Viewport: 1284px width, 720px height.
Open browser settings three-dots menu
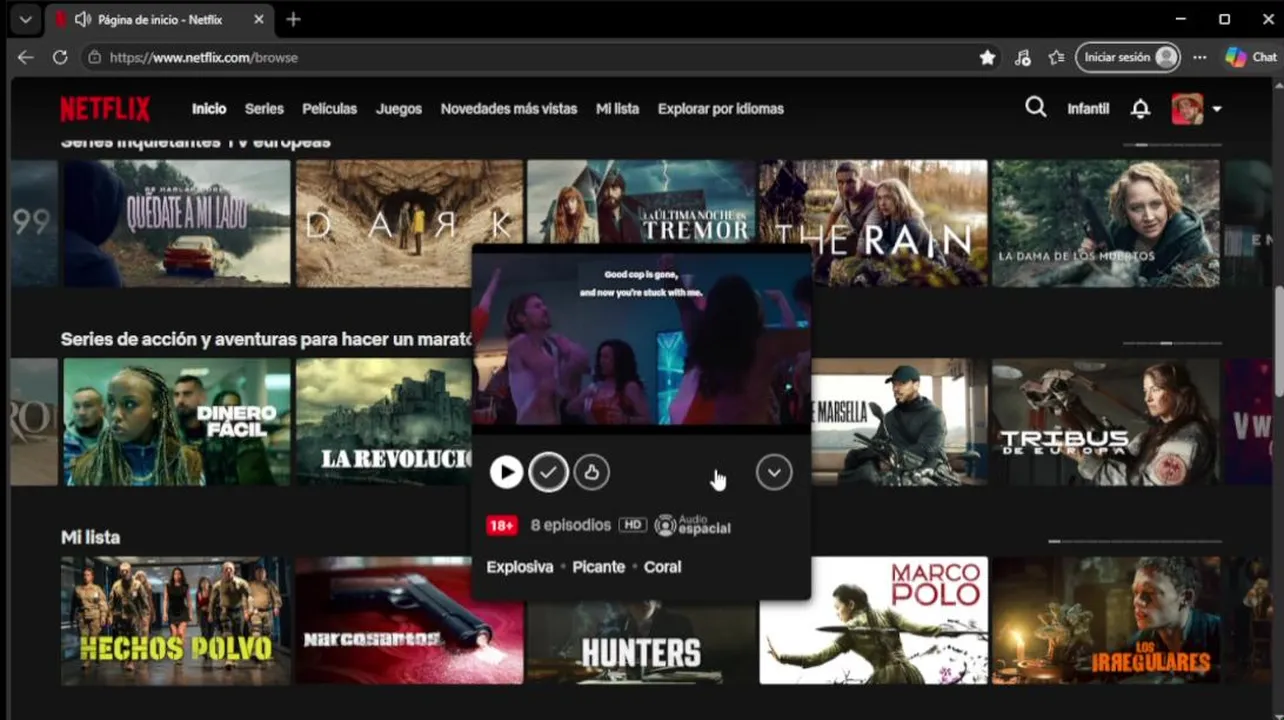[x=1200, y=57]
